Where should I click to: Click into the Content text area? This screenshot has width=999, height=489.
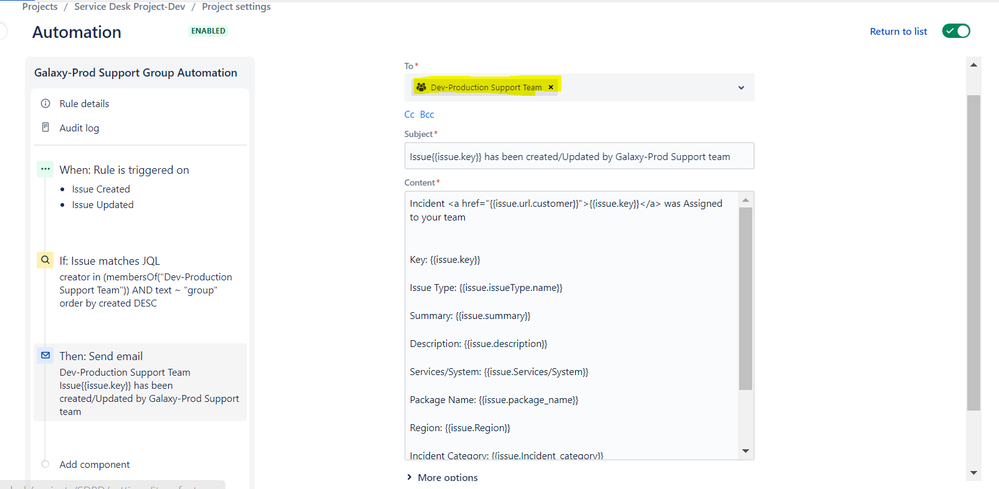coord(571,325)
